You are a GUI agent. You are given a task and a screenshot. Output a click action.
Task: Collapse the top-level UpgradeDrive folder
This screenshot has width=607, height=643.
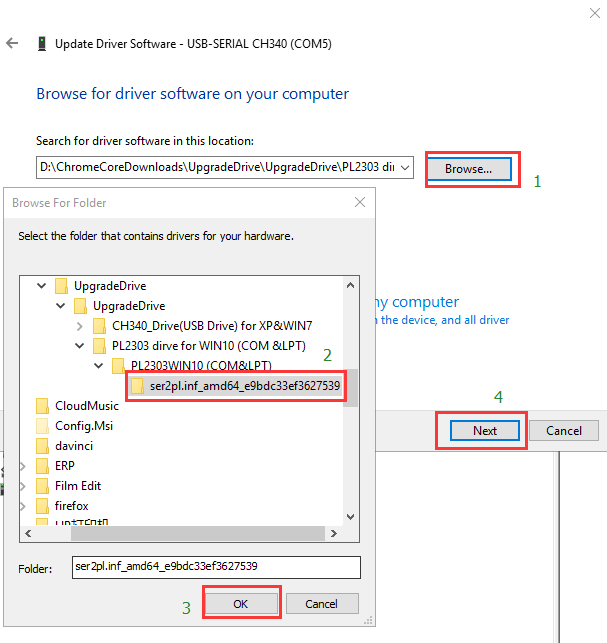point(42,286)
